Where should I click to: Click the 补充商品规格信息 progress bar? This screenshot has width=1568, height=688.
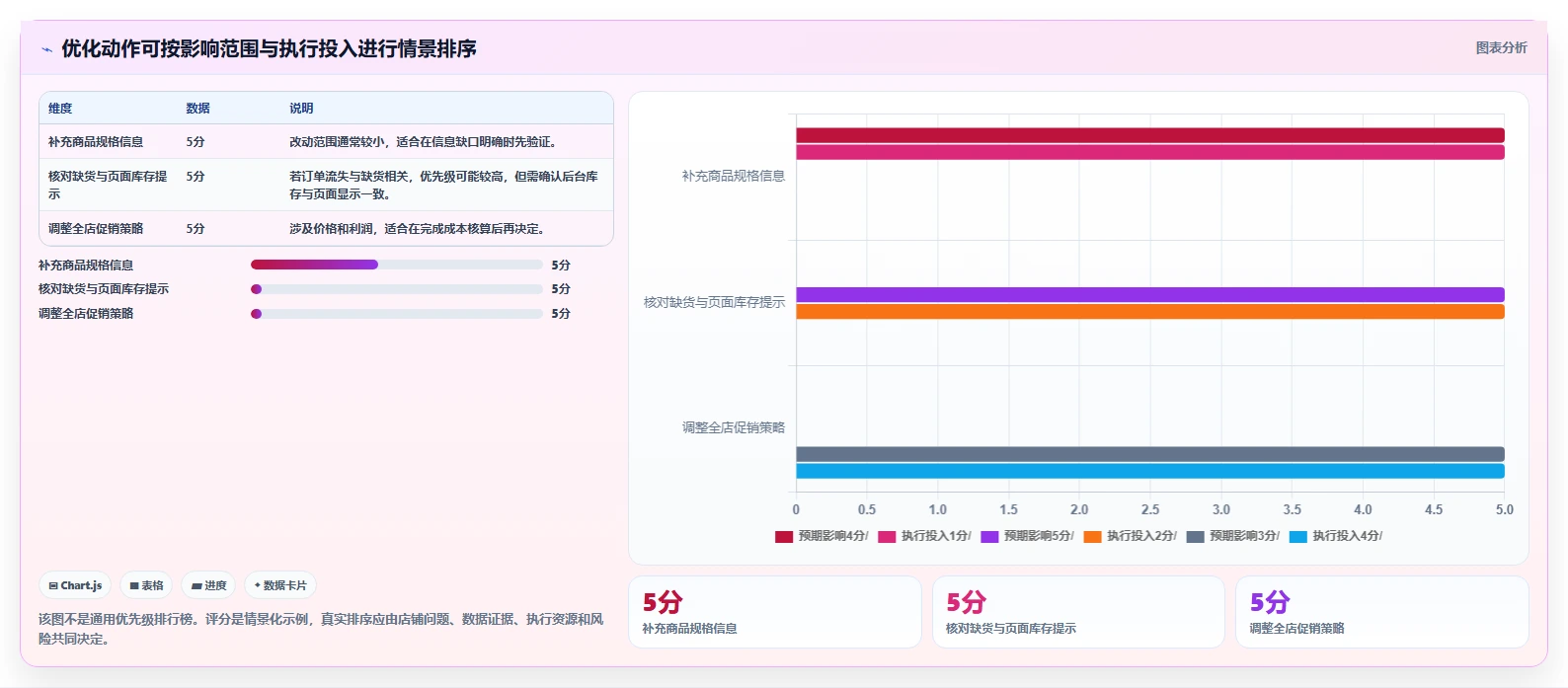point(397,265)
